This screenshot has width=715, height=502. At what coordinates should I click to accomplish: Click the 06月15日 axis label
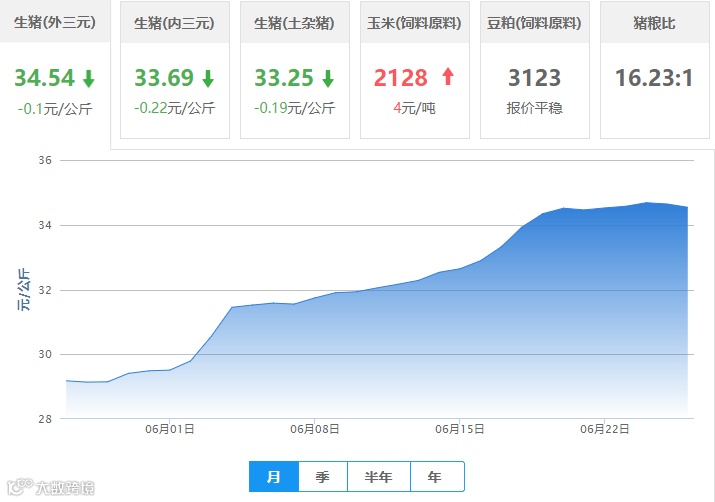[460, 429]
